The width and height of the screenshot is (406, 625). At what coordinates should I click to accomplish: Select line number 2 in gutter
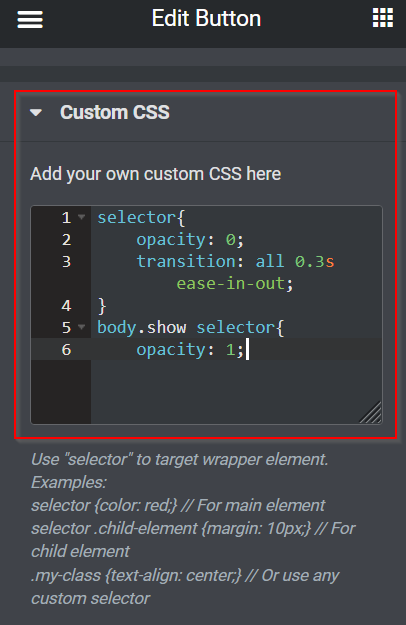pyautogui.click(x=66, y=240)
